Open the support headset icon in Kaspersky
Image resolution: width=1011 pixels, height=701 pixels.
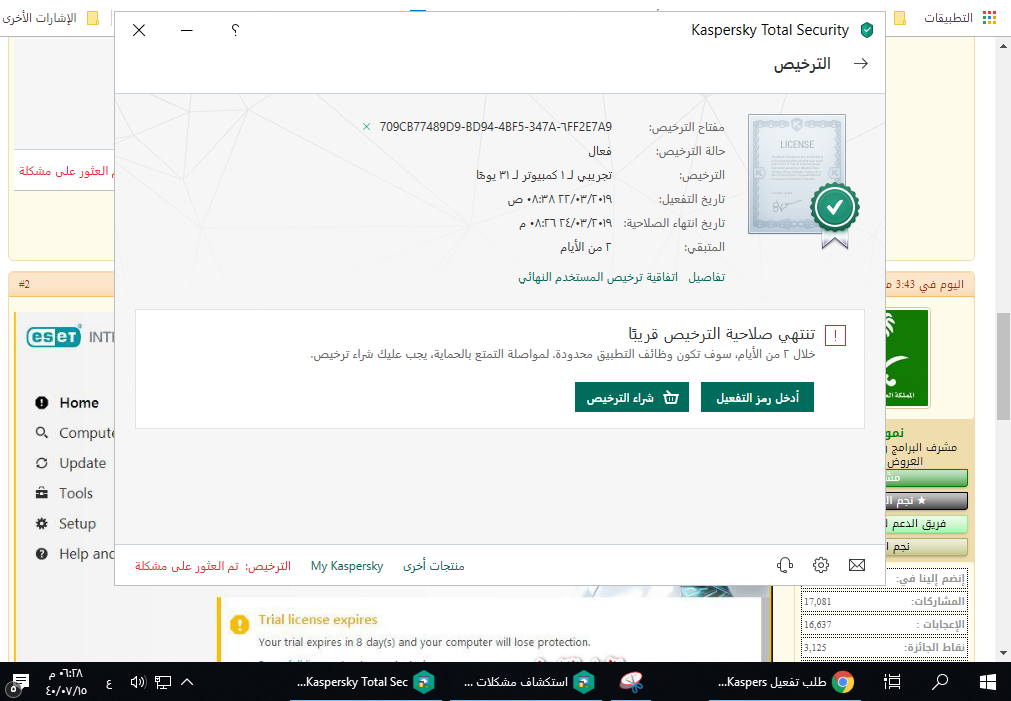[x=785, y=565]
